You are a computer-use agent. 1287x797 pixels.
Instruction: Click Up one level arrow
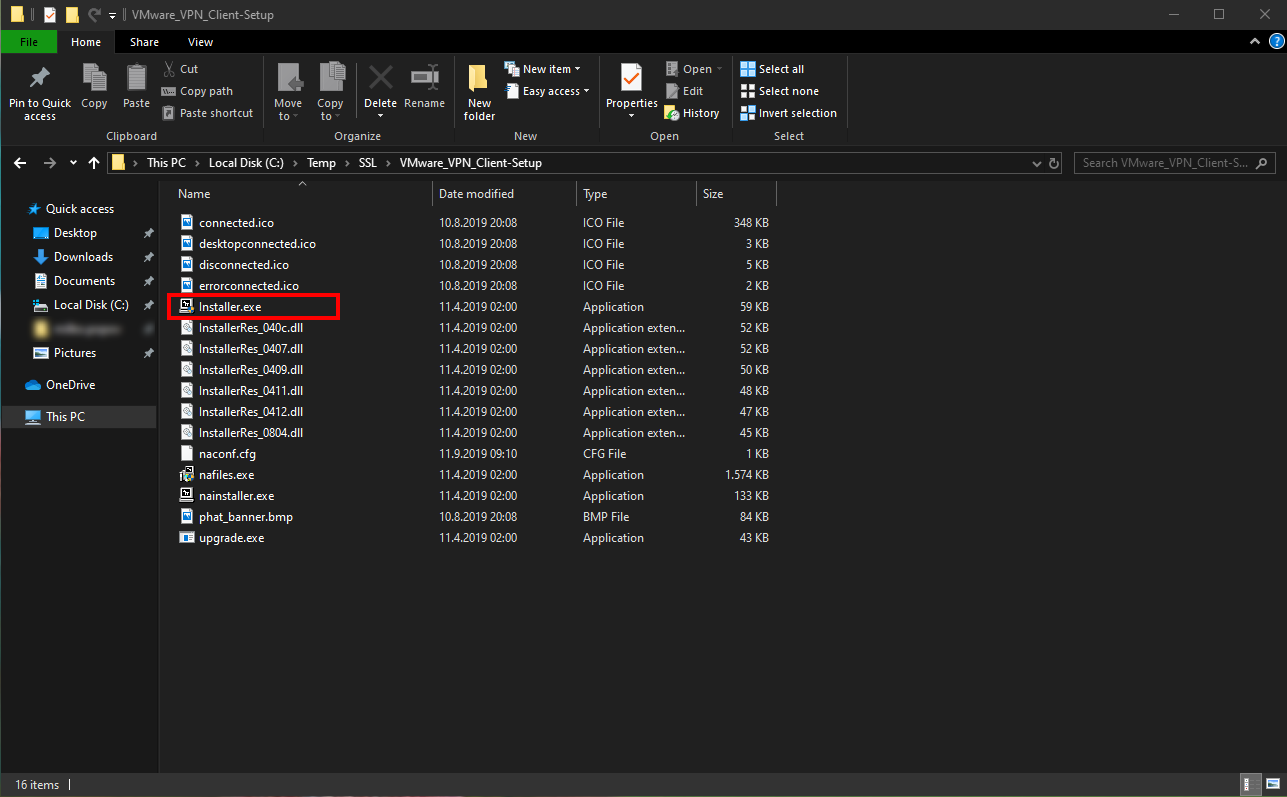(x=94, y=163)
